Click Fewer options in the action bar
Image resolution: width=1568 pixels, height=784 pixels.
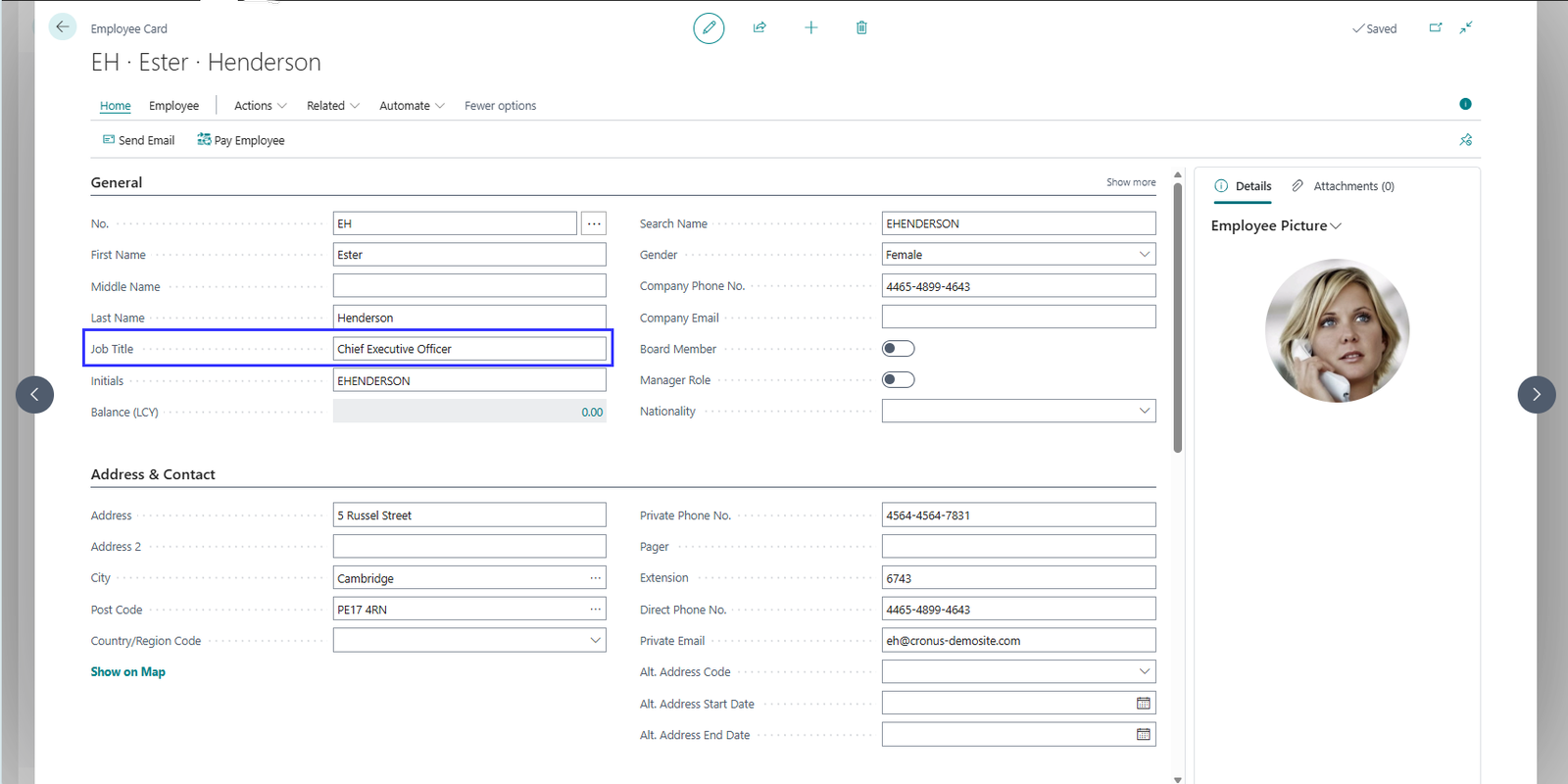pos(500,106)
